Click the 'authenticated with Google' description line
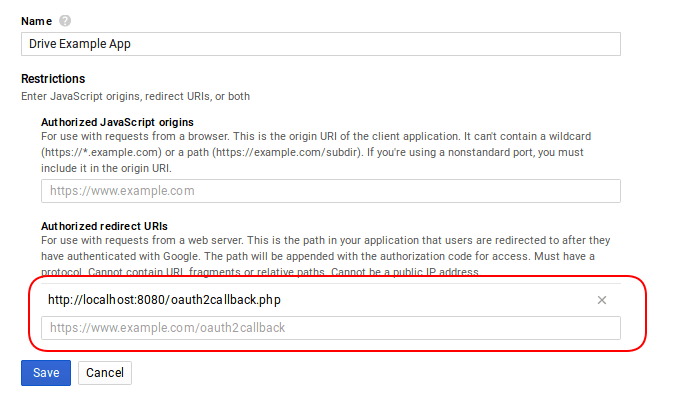This screenshot has height=397, width=690. point(318,256)
